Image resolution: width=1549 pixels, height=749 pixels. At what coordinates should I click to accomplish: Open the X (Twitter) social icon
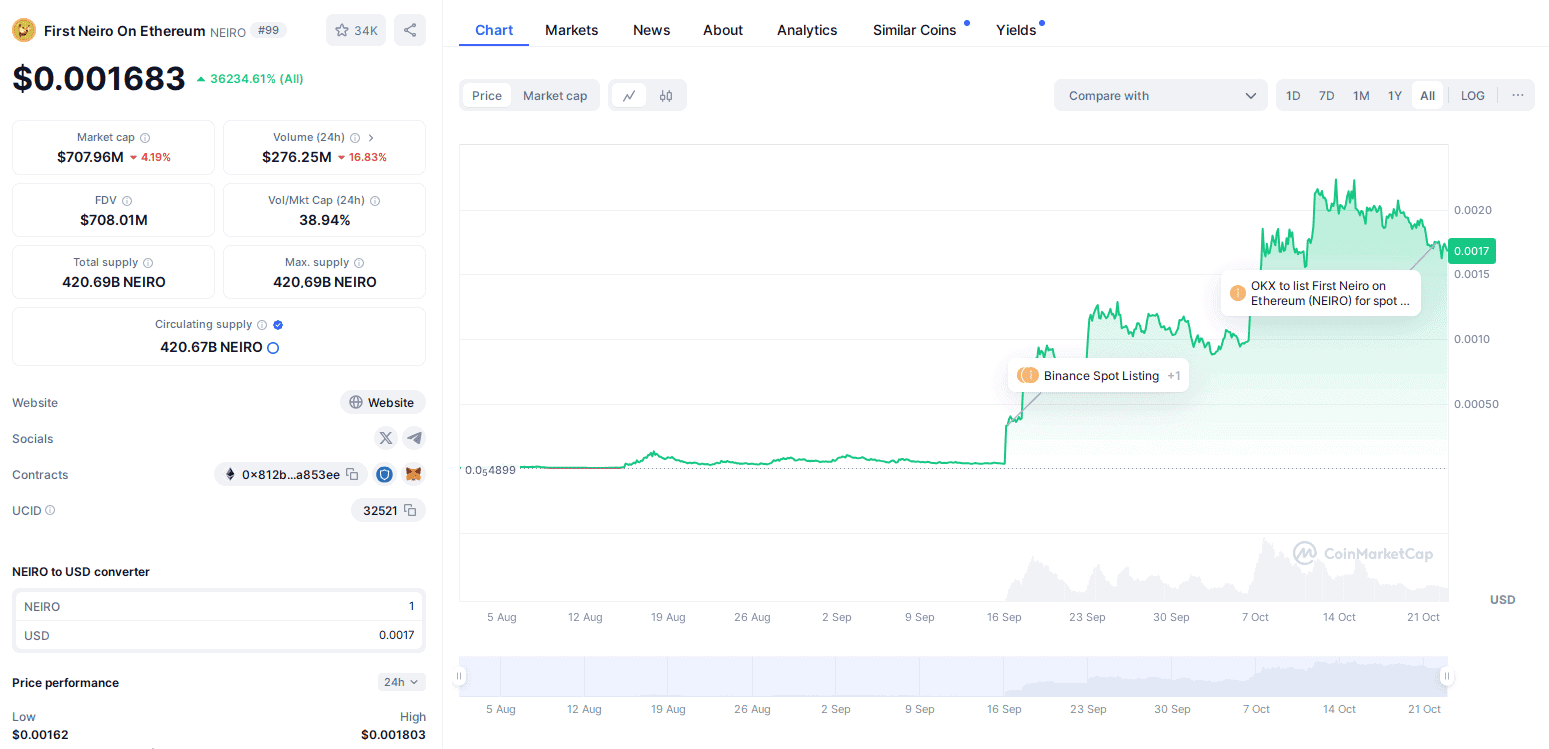coord(386,438)
